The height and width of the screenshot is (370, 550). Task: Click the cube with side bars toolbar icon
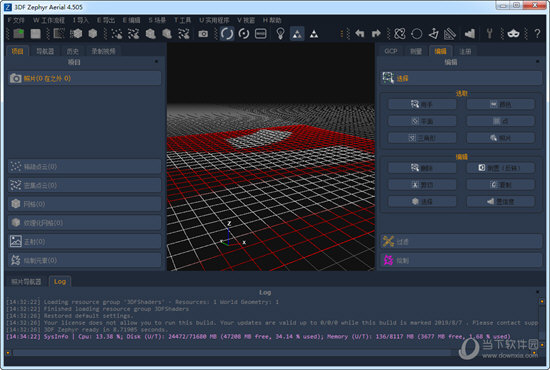76,34
